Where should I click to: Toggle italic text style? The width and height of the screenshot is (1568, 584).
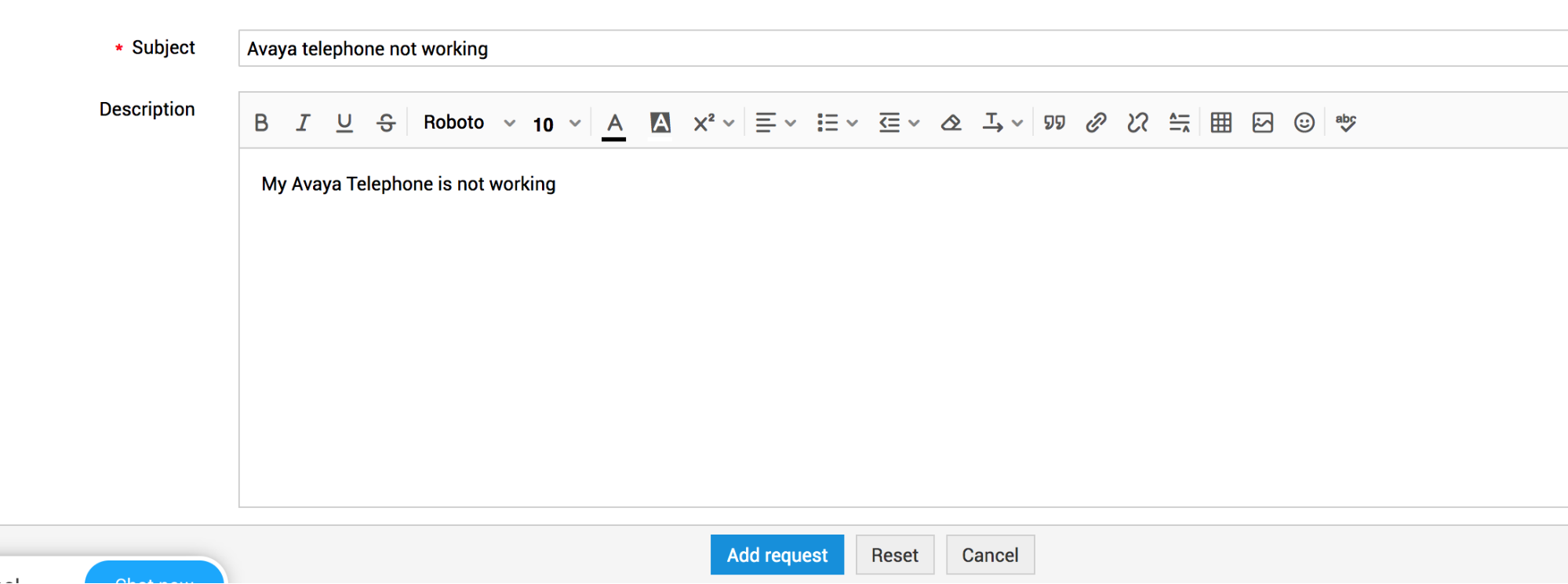[303, 122]
